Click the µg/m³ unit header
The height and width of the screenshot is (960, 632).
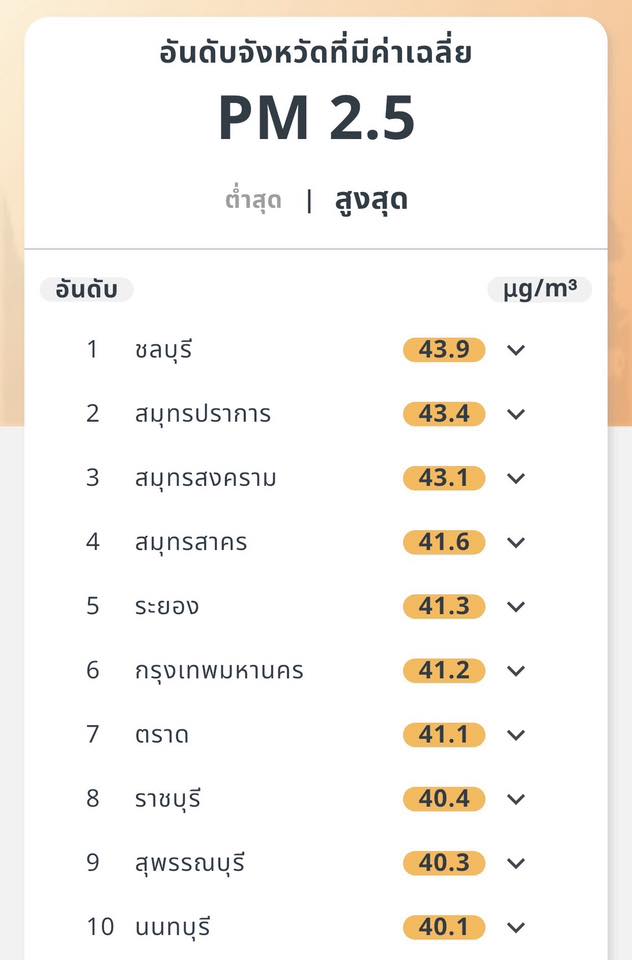click(x=540, y=290)
